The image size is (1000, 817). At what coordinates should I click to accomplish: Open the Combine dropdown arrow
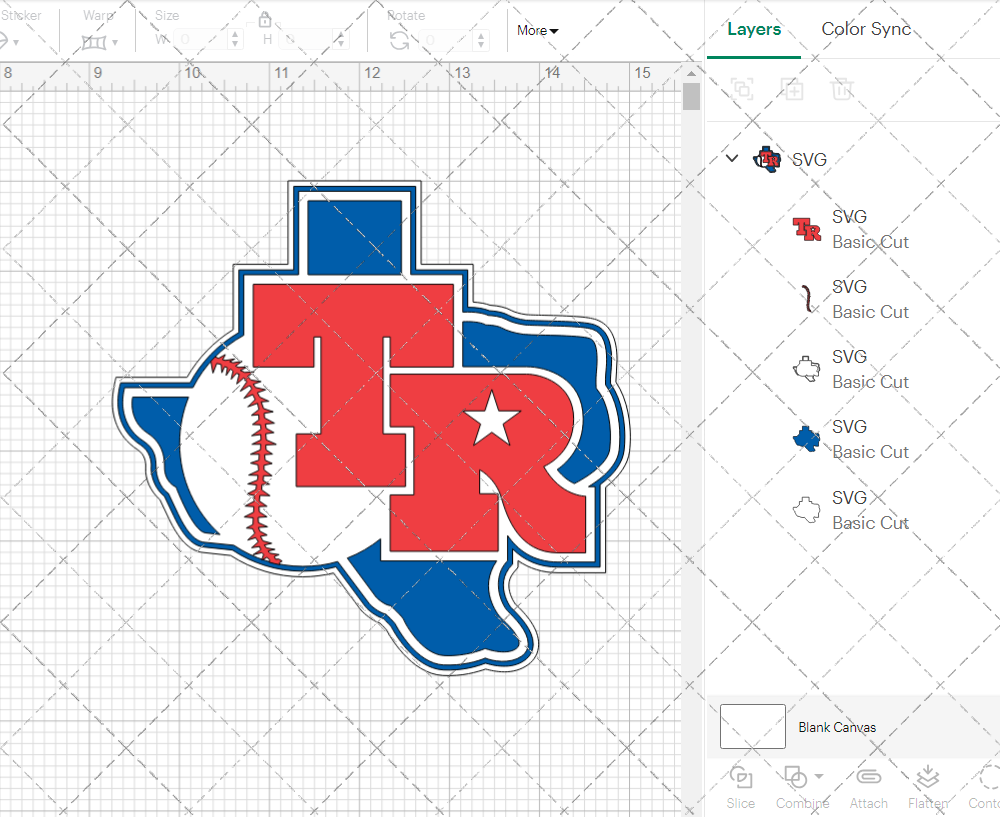(819, 776)
